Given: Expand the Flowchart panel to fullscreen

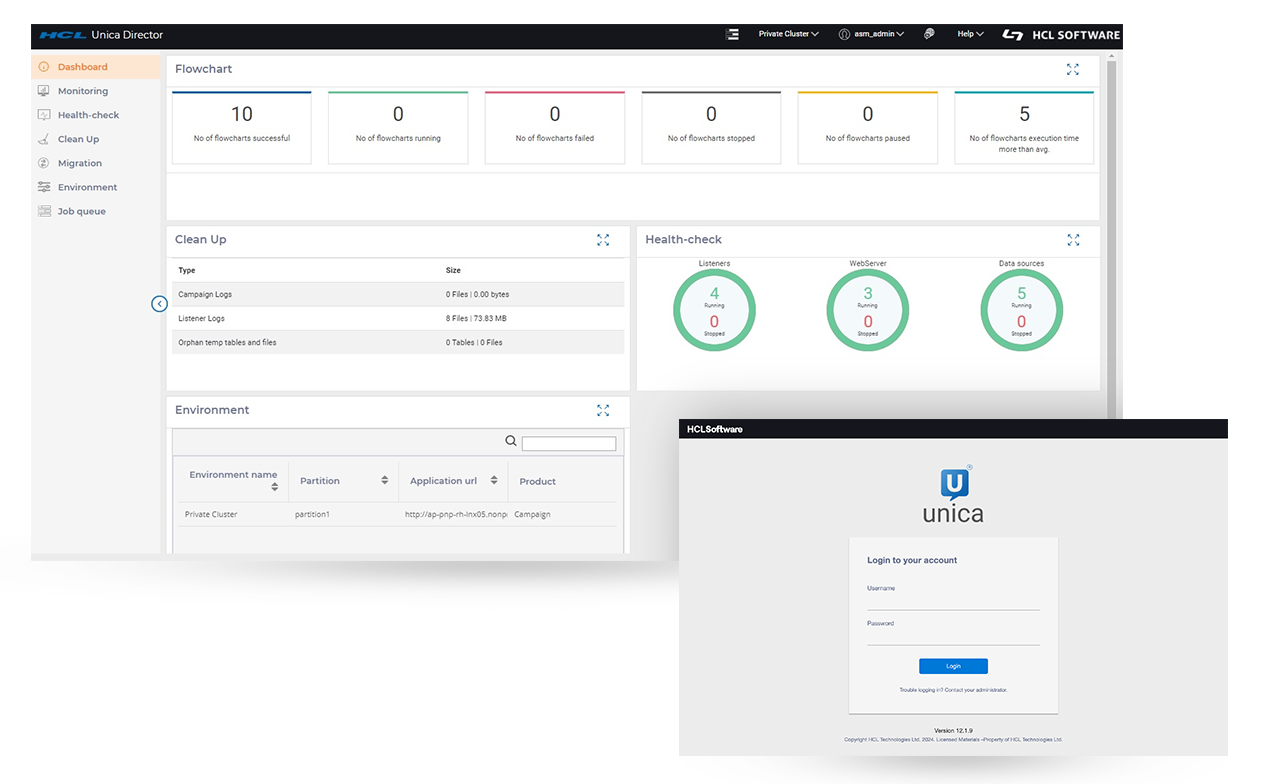Looking at the screenshot, I should (1073, 69).
